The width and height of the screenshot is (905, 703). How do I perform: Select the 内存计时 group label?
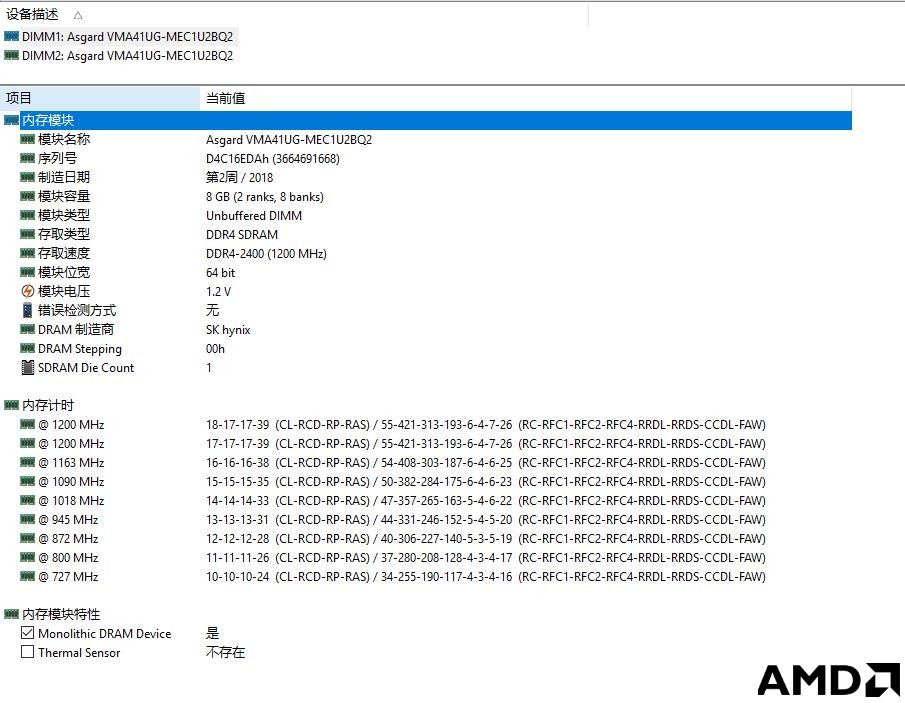(x=48, y=405)
